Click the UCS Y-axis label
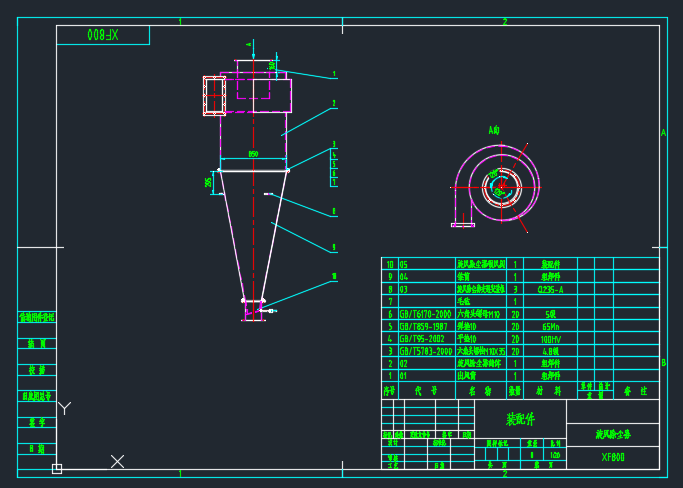The height and width of the screenshot is (488, 683). 64,408
